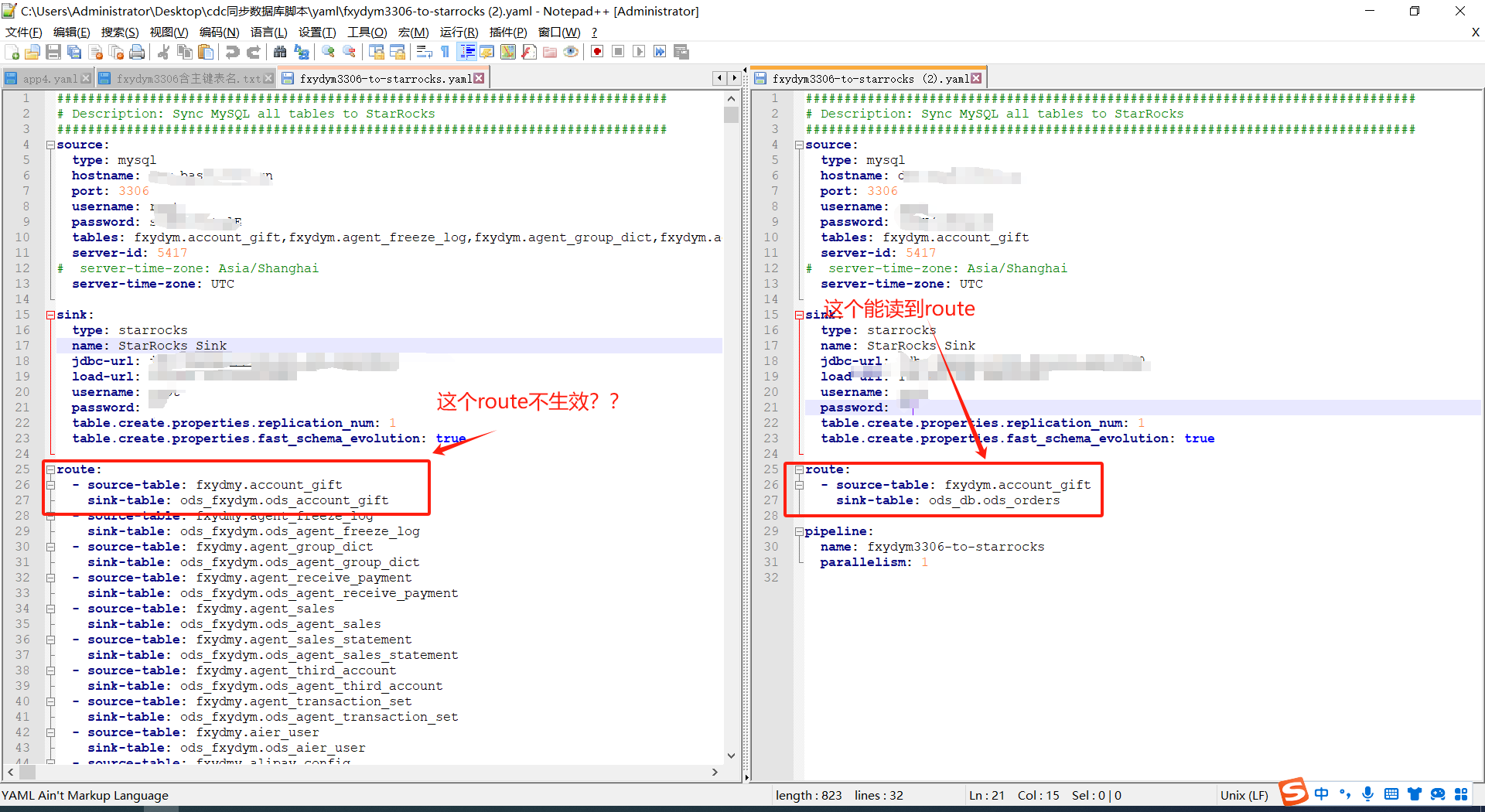
Task: Collapse the source block in right pane
Action: [x=799, y=145]
